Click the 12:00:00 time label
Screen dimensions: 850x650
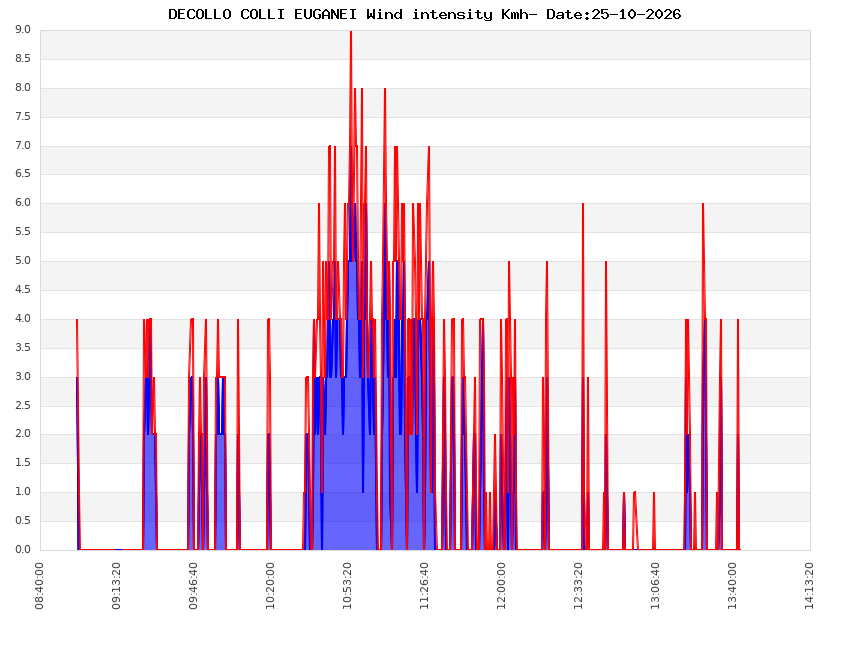pyautogui.click(x=501, y=586)
